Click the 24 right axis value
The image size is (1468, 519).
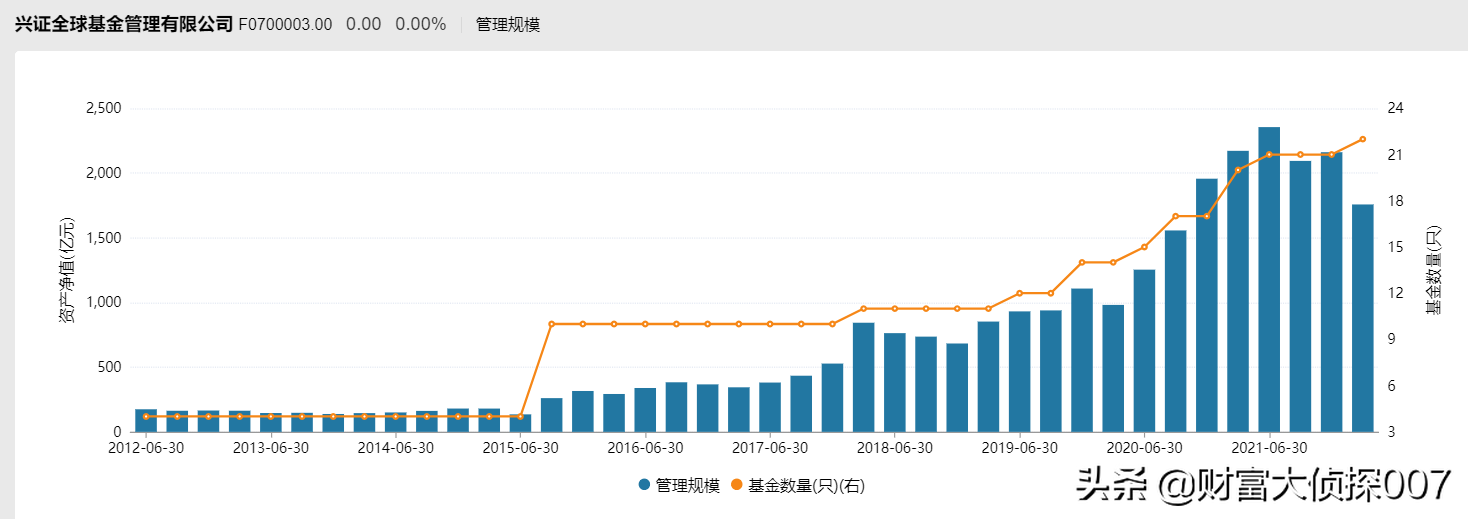[x=1395, y=108]
